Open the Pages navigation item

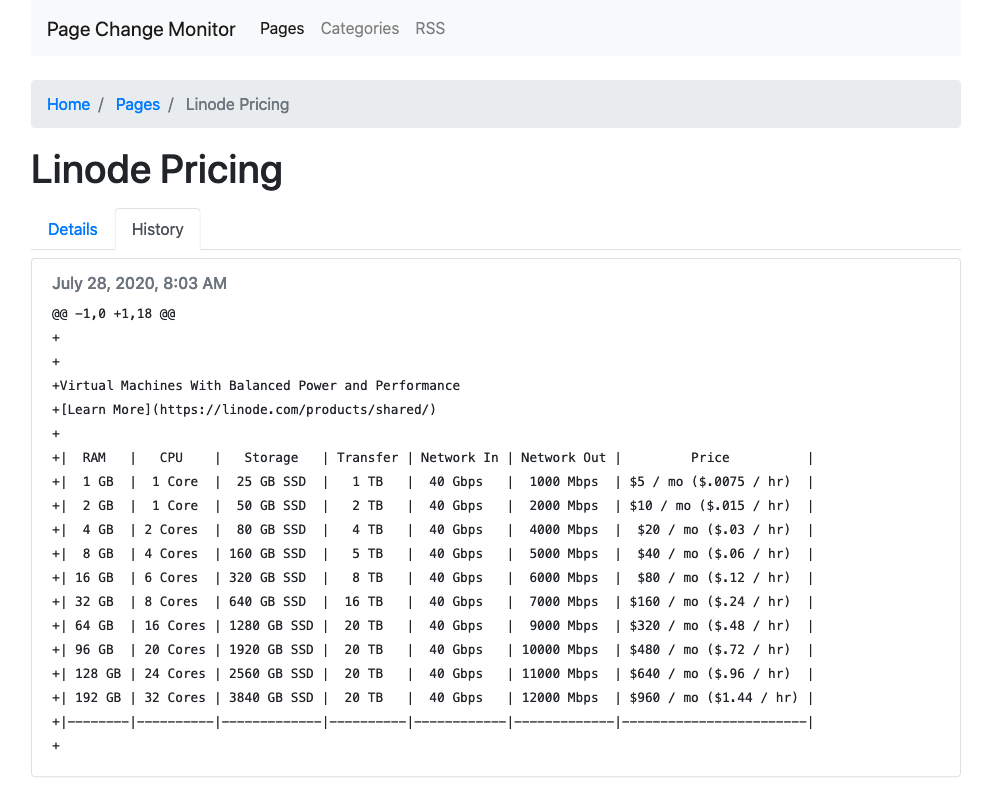(x=282, y=28)
